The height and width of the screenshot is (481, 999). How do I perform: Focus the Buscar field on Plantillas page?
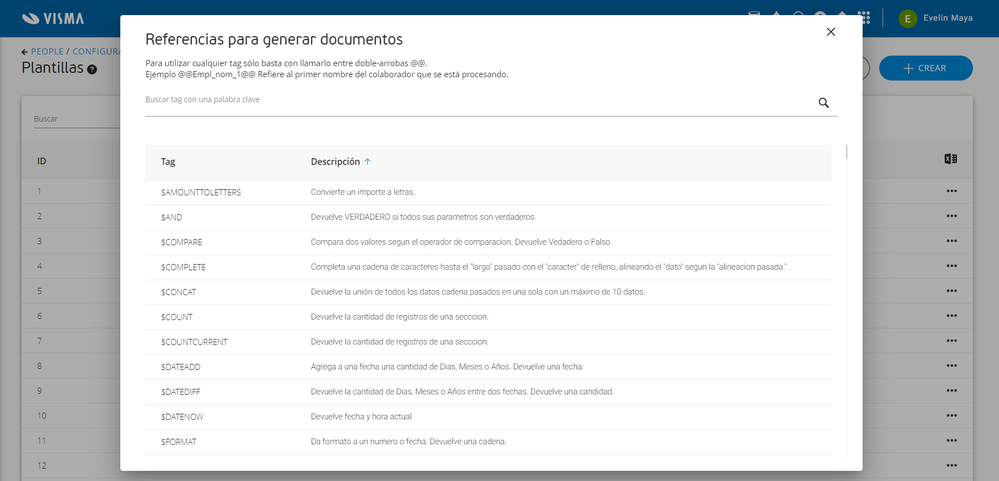(76, 119)
